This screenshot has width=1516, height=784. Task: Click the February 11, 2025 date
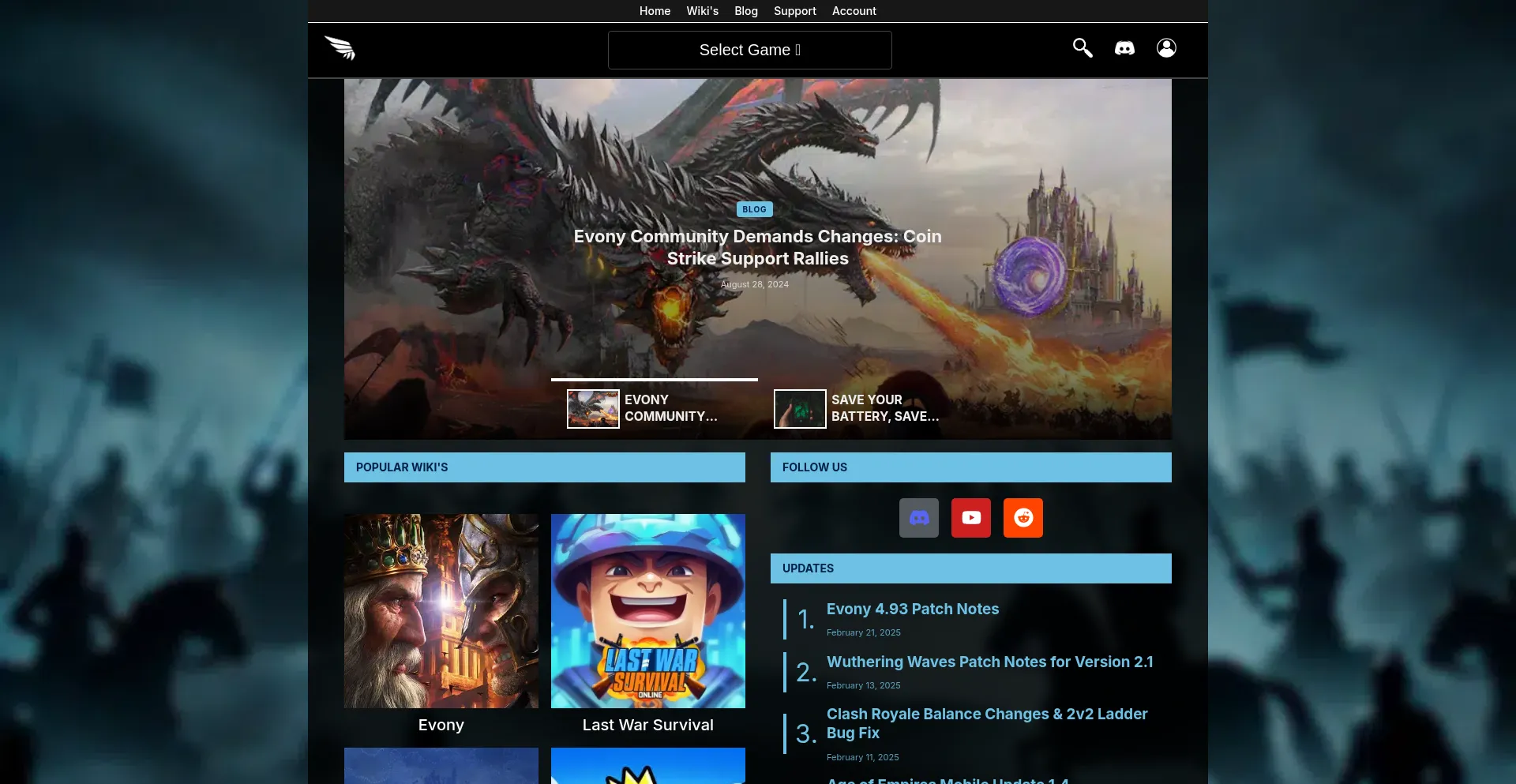pyautogui.click(x=863, y=757)
